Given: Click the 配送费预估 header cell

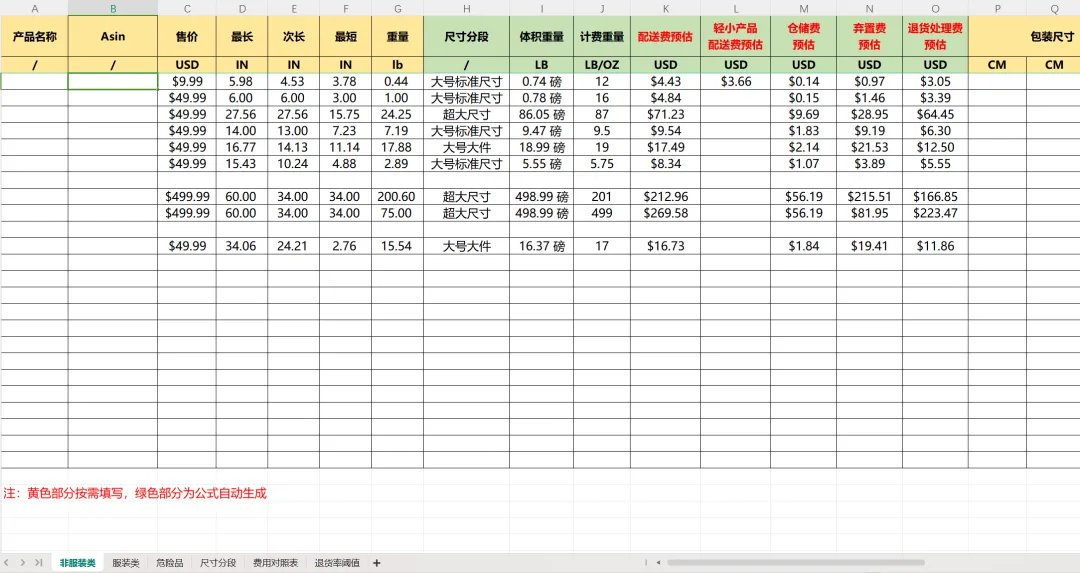Looking at the screenshot, I should point(665,37).
